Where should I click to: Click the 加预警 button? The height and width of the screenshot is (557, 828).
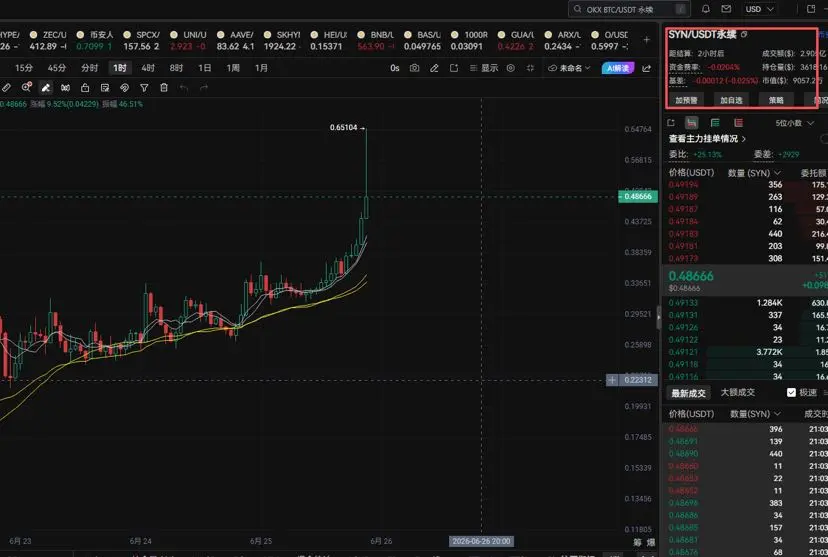pos(686,100)
